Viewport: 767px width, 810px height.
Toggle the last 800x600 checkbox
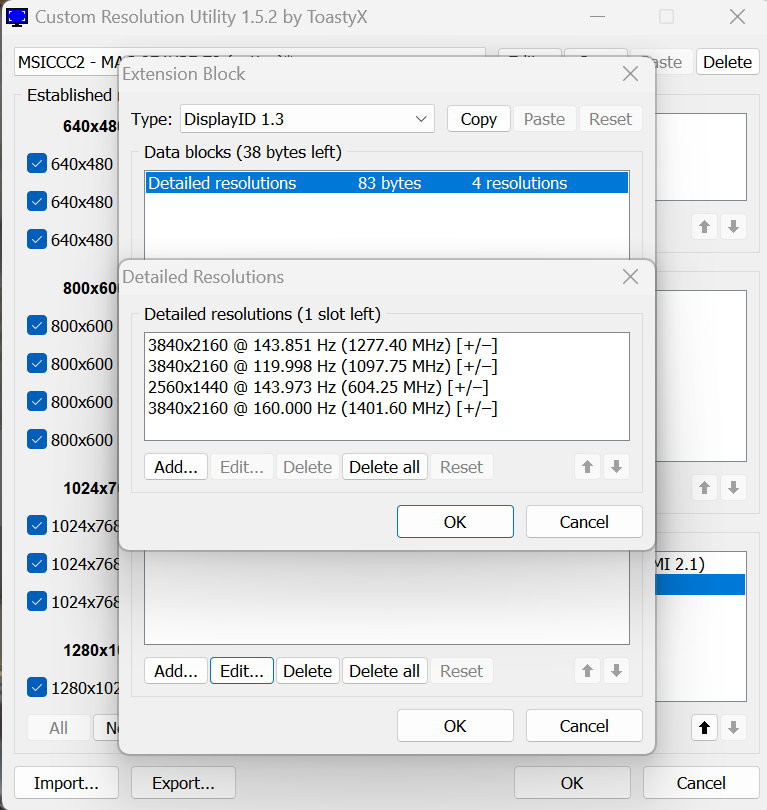point(38,440)
